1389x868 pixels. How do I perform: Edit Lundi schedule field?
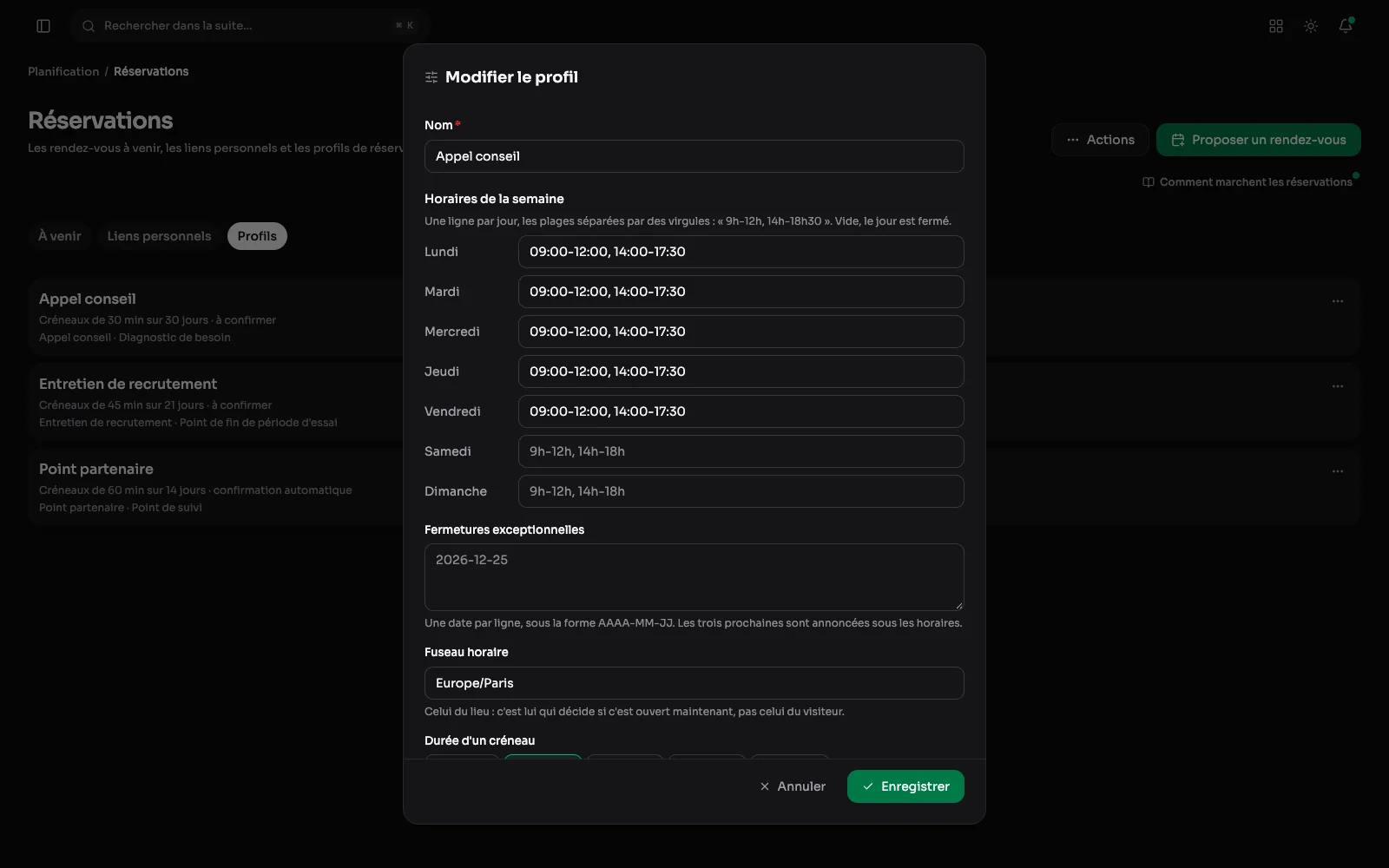(x=741, y=252)
